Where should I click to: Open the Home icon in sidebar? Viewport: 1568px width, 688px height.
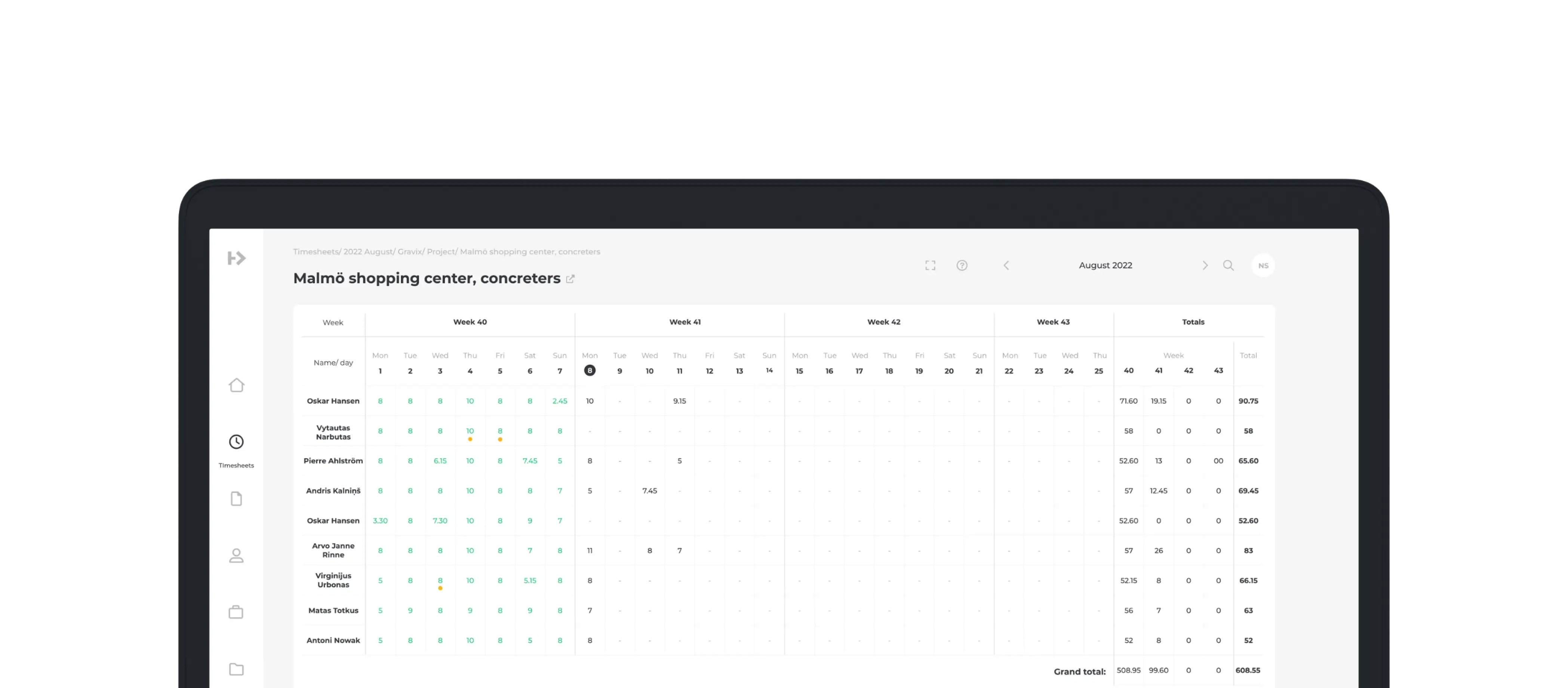pos(237,385)
